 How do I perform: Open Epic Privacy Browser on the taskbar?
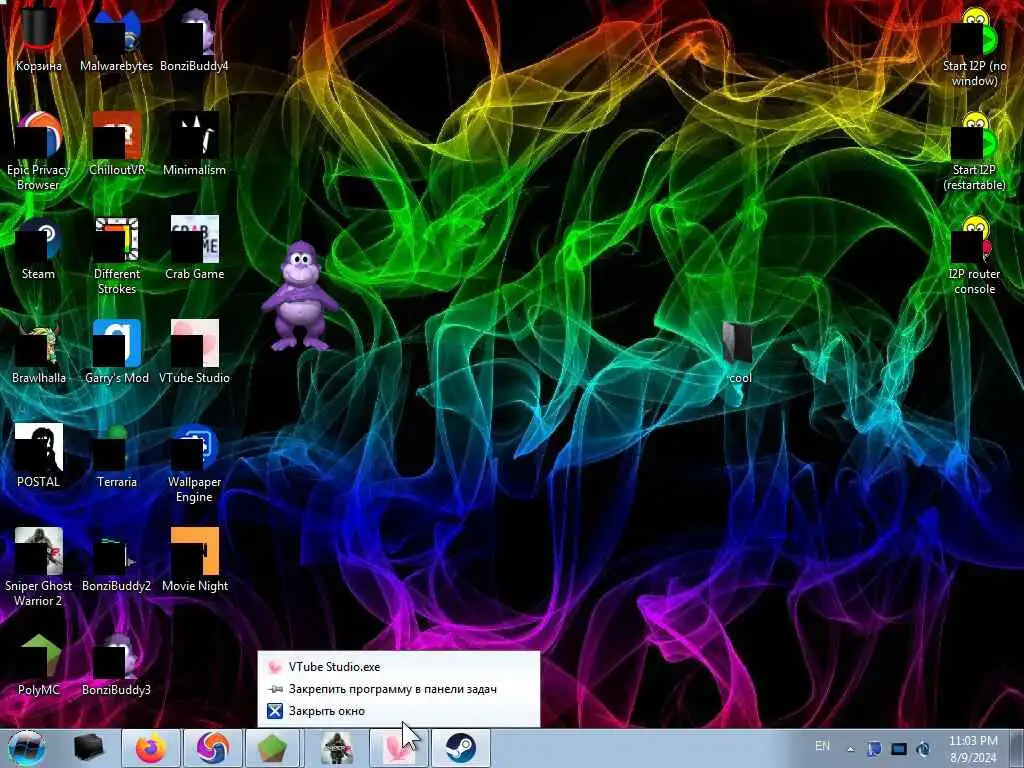pos(212,748)
